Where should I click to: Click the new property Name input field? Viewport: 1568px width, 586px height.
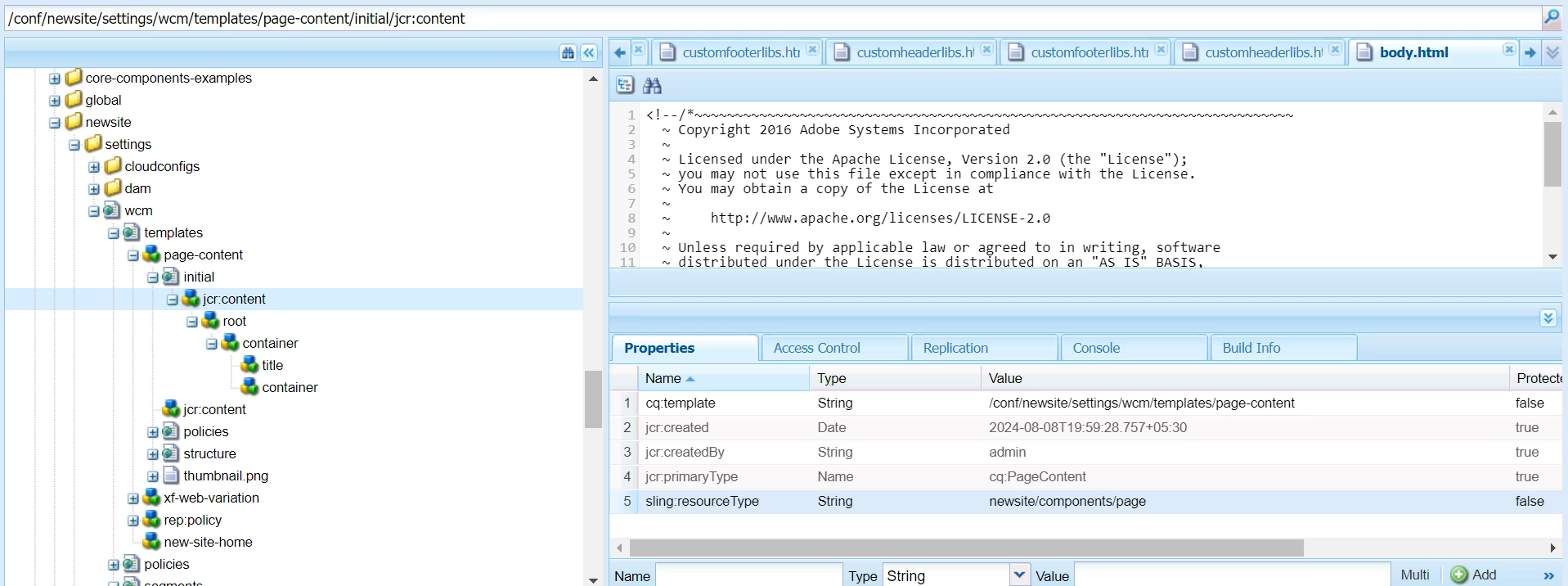click(748, 575)
